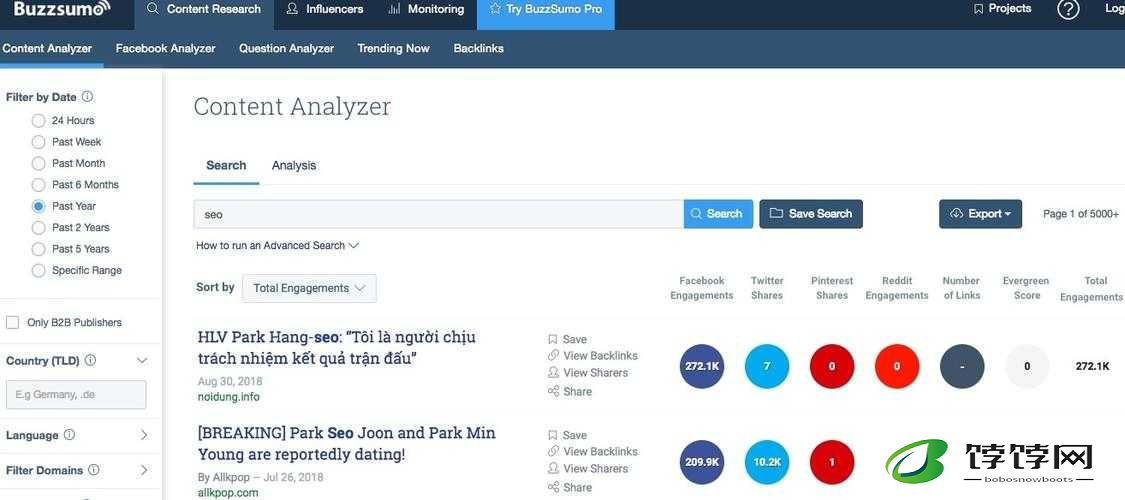Image resolution: width=1125 pixels, height=500 pixels.
Task: Click the country input E.g Germany, .de
Action: point(76,395)
